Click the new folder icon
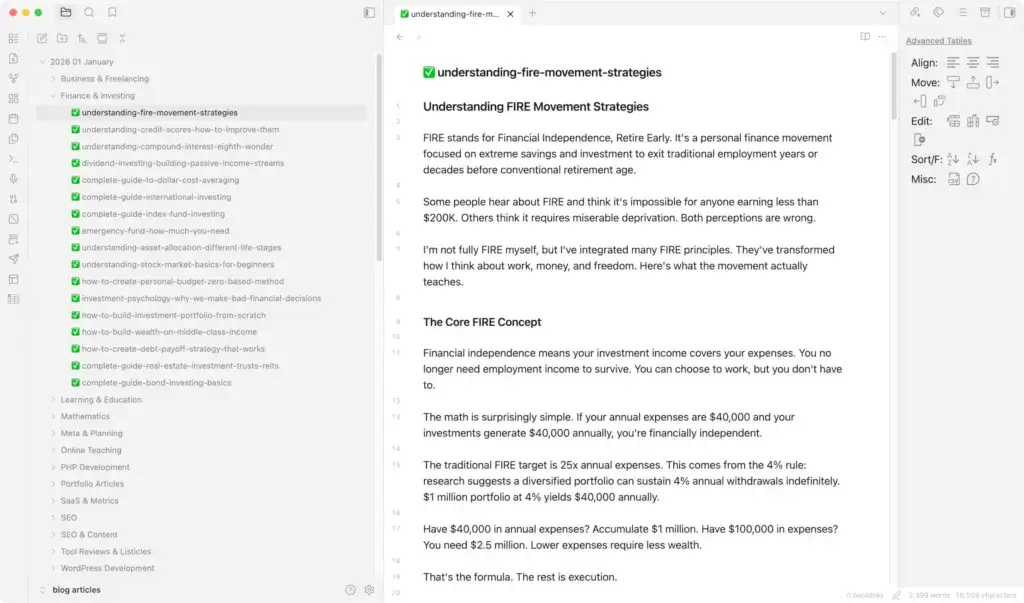 (x=62, y=39)
